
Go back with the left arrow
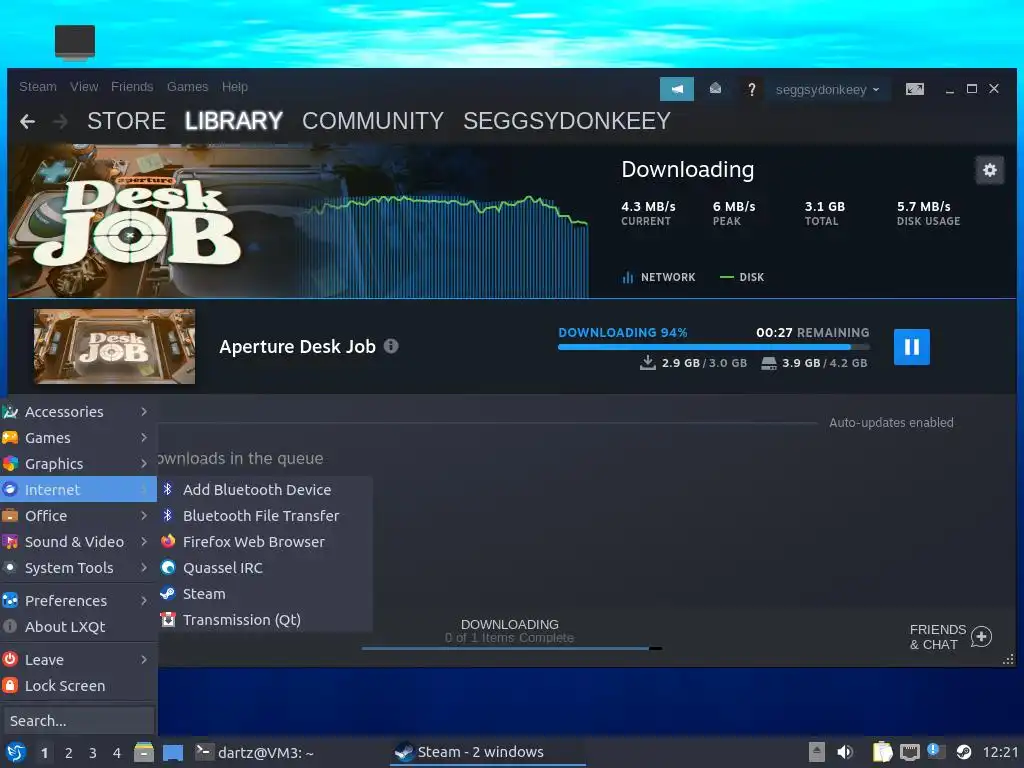(27, 121)
